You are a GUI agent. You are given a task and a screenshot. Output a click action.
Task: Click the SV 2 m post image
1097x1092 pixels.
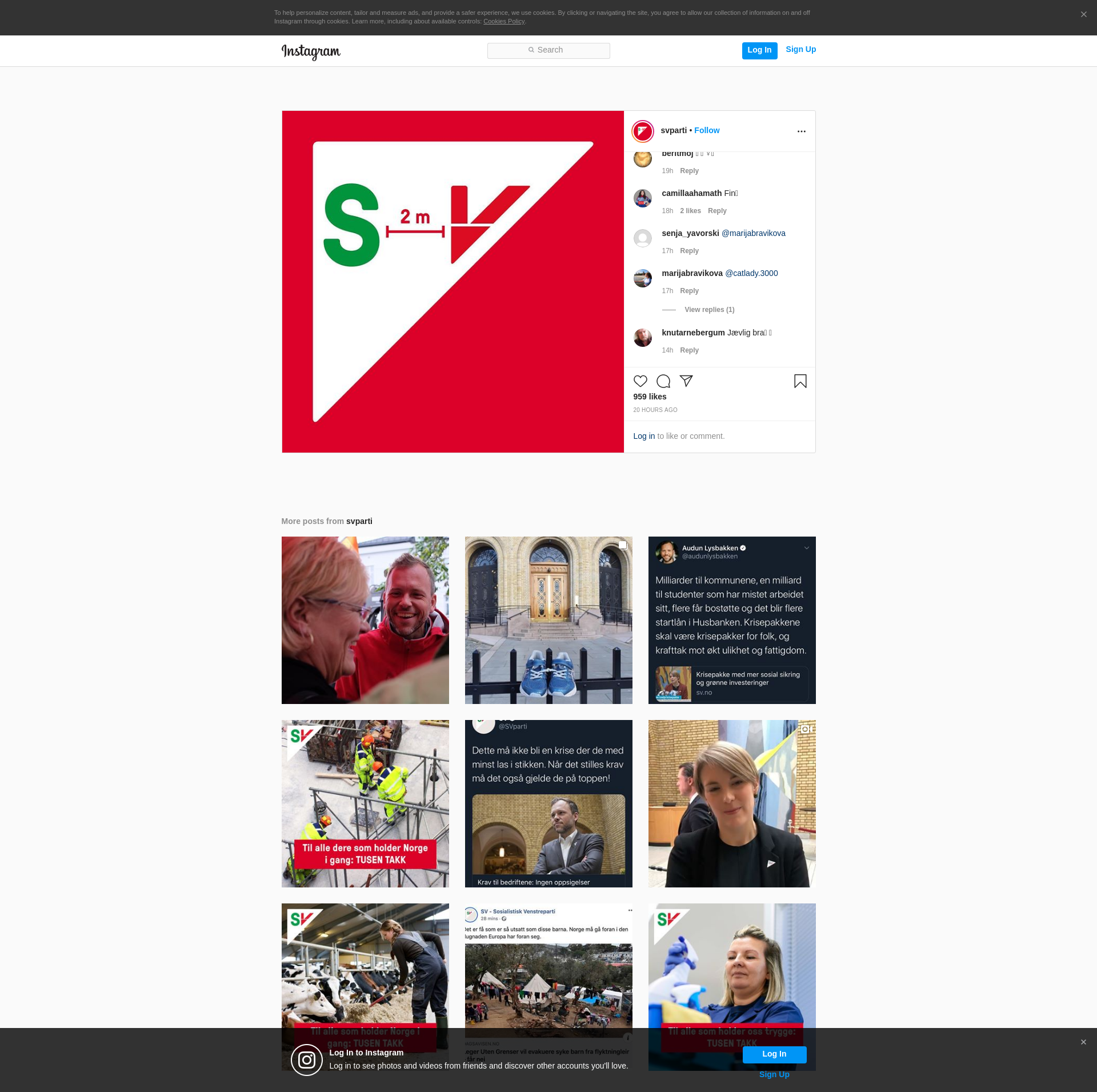click(453, 282)
